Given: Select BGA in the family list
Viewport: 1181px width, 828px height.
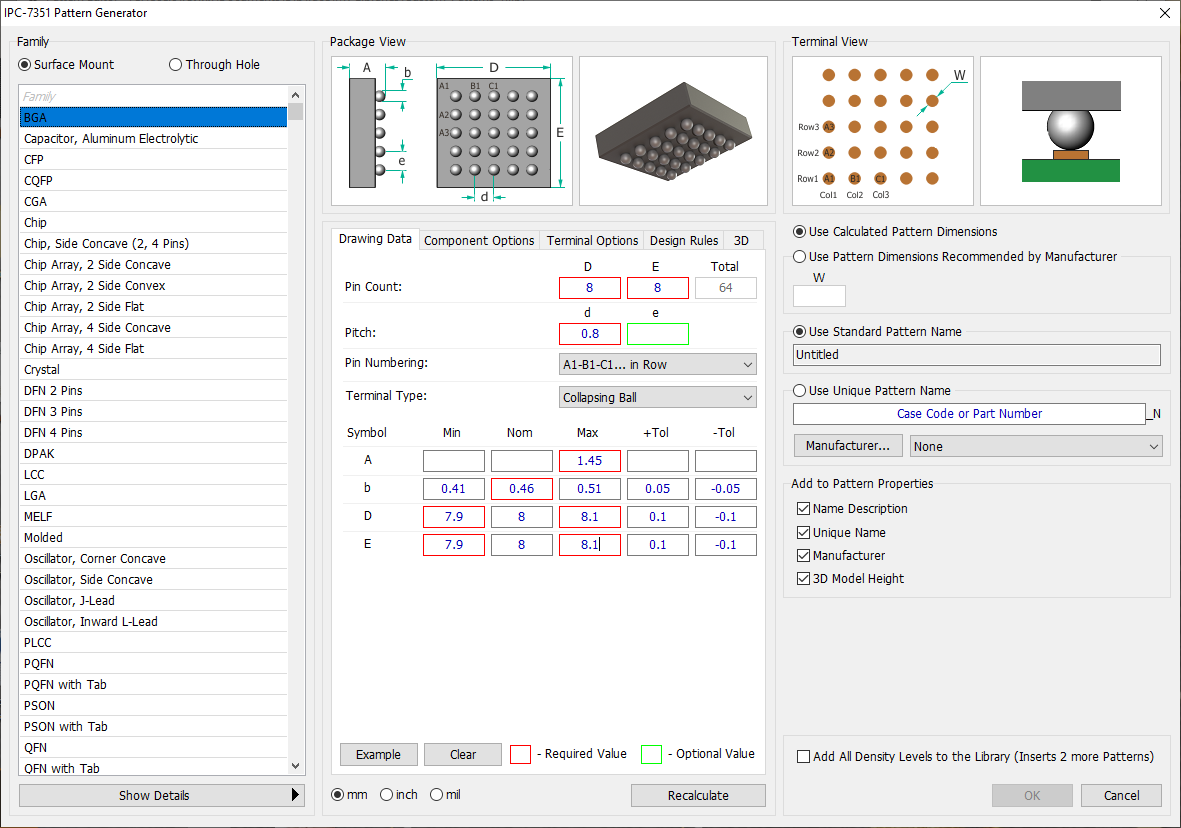Looking at the screenshot, I should [x=153, y=118].
